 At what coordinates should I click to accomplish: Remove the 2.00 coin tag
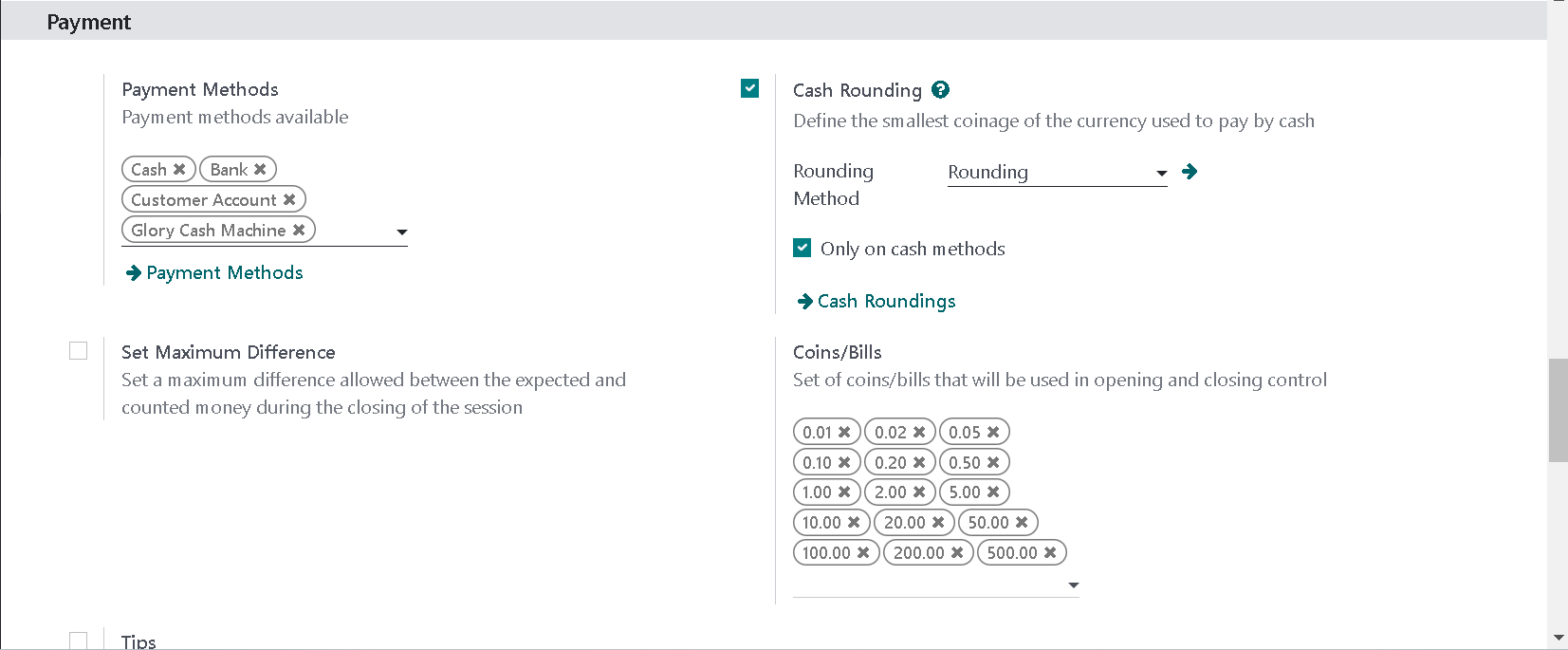919,492
